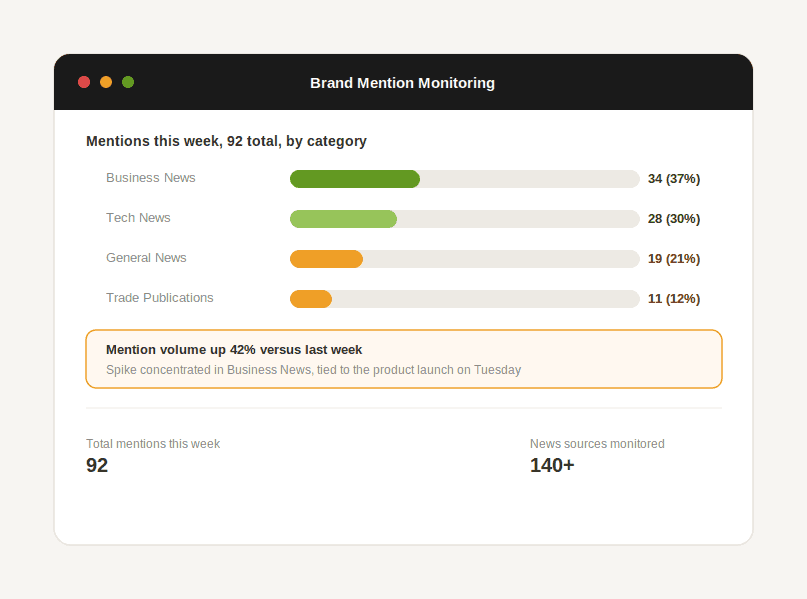The height and width of the screenshot is (599, 807).
Task: Select the Business News category label
Action: pyautogui.click(x=151, y=178)
